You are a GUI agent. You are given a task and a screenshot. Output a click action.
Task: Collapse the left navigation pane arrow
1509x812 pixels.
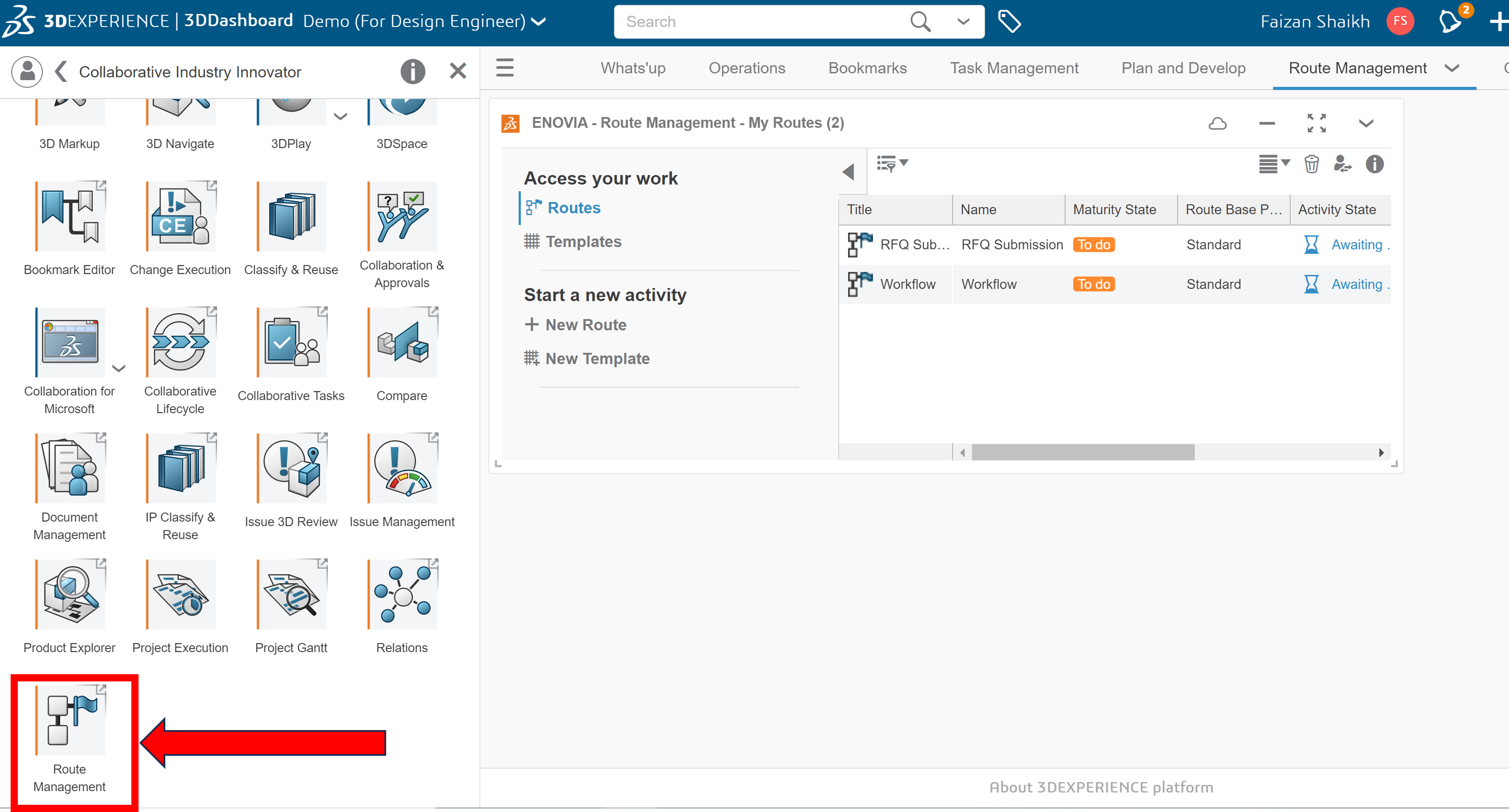pyautogui.click(x=849, y=171)
